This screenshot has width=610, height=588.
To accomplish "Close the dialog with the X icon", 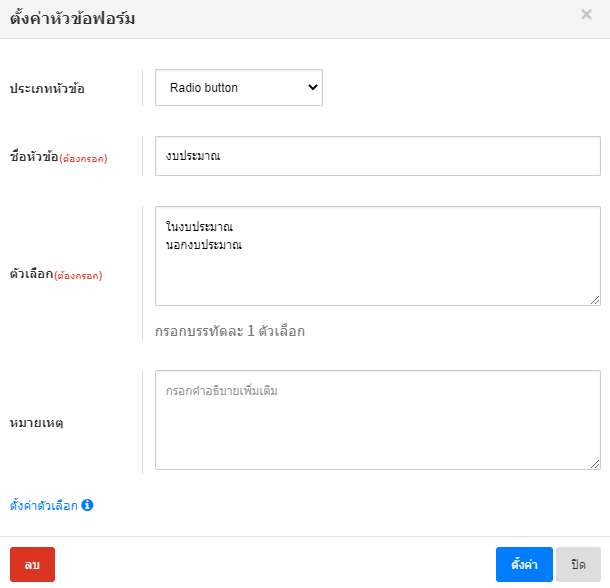I will click(x=586, y=15).
